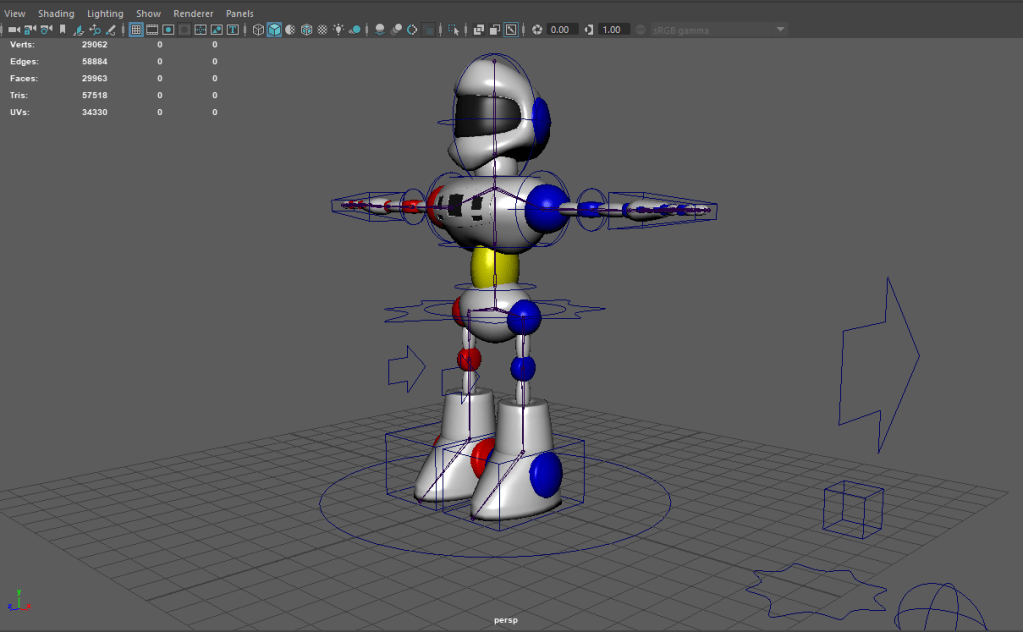Image resolution: width=1023 pixels, height=632 pixels.
Task: Click the Use All Lights bulb icon
Action: coord(338,30)
